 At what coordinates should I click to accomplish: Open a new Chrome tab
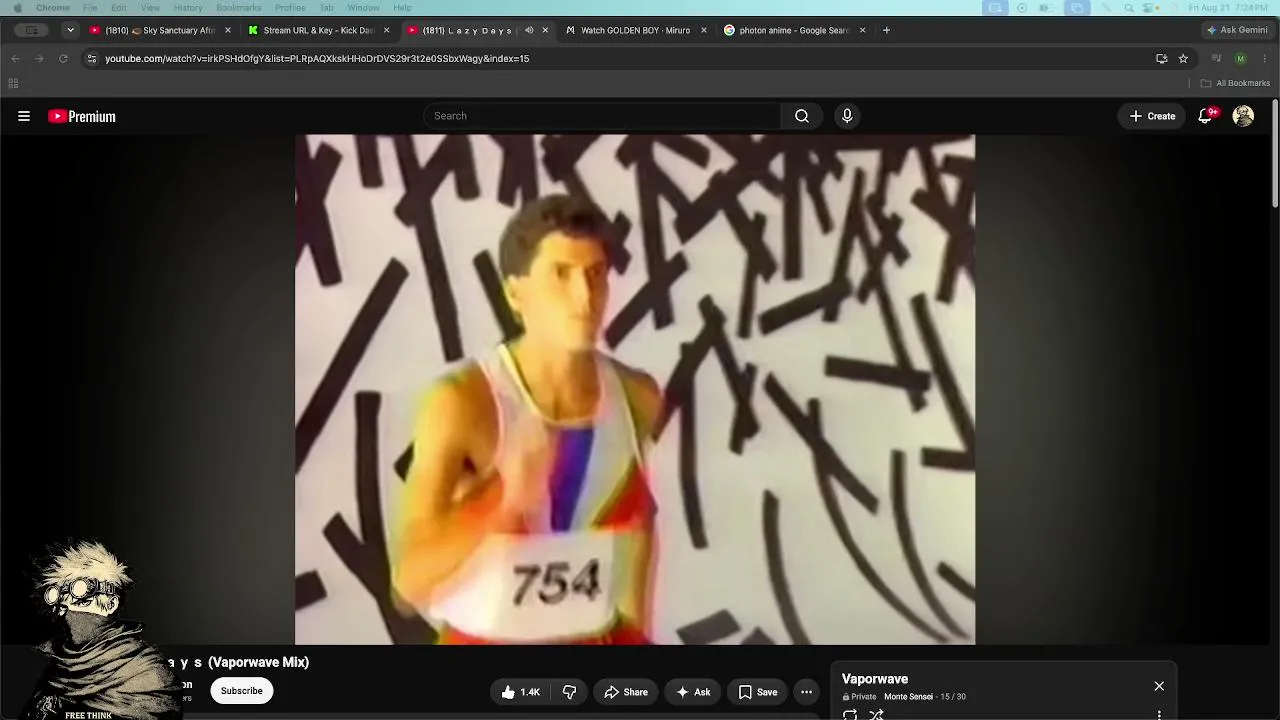coord(886,30)
